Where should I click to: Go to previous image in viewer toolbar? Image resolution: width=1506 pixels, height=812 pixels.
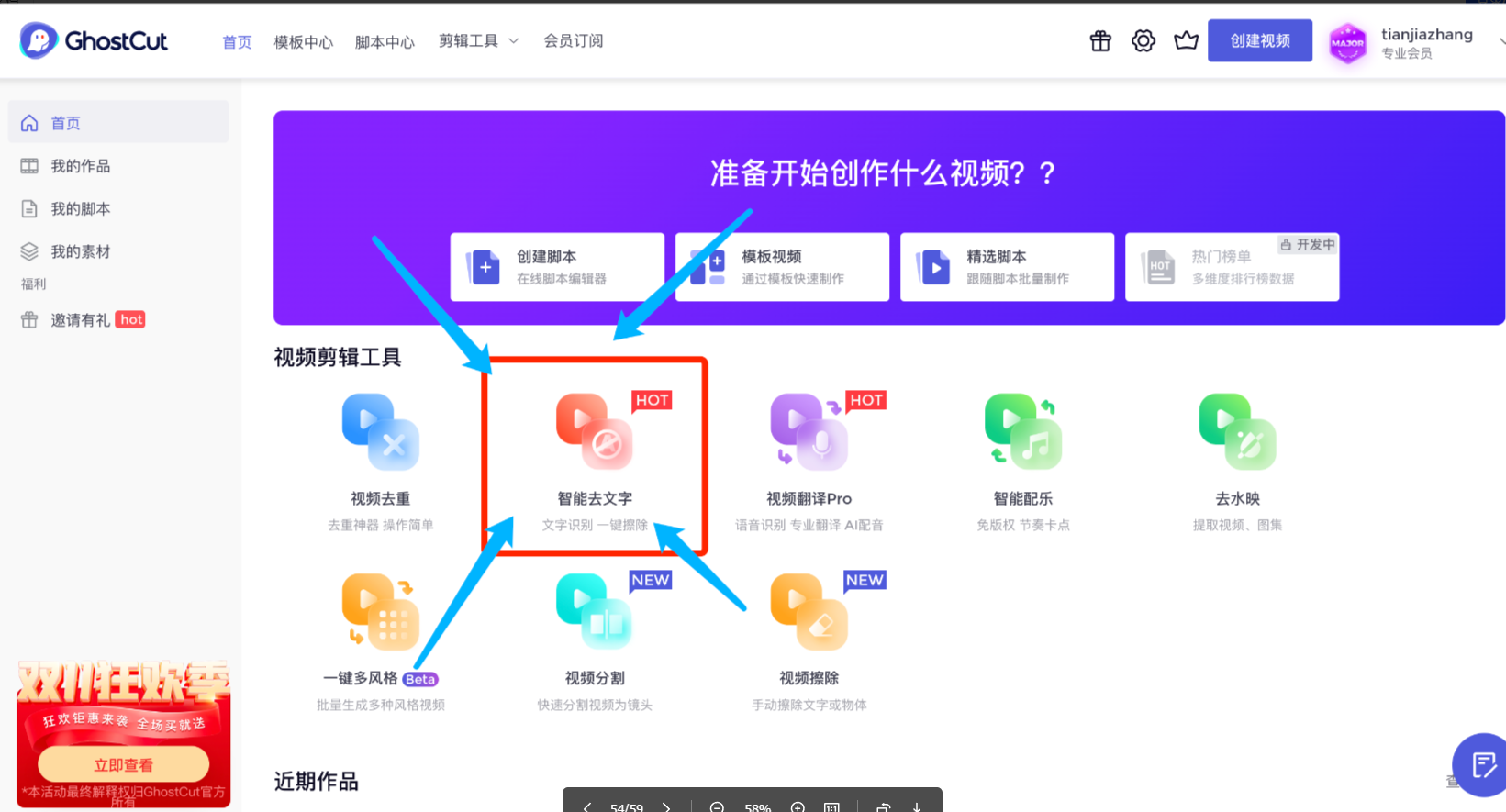tap(587, 806)
